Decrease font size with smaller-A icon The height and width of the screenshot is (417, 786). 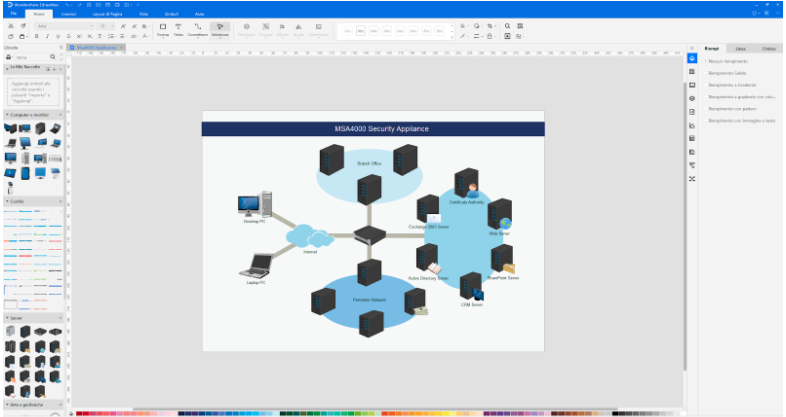tap(134, 26)
